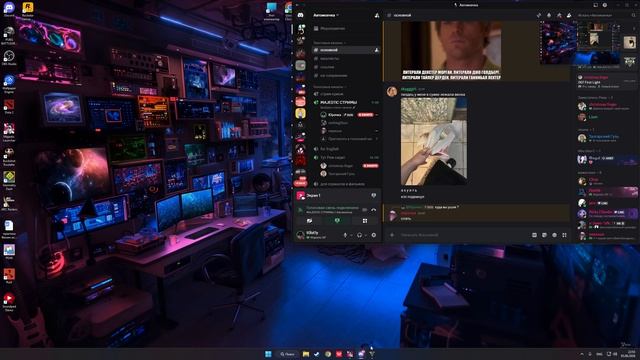The image size is (640, 360).
Task: Toggle noise suppression in voice panel
Action: click(364, 209)
